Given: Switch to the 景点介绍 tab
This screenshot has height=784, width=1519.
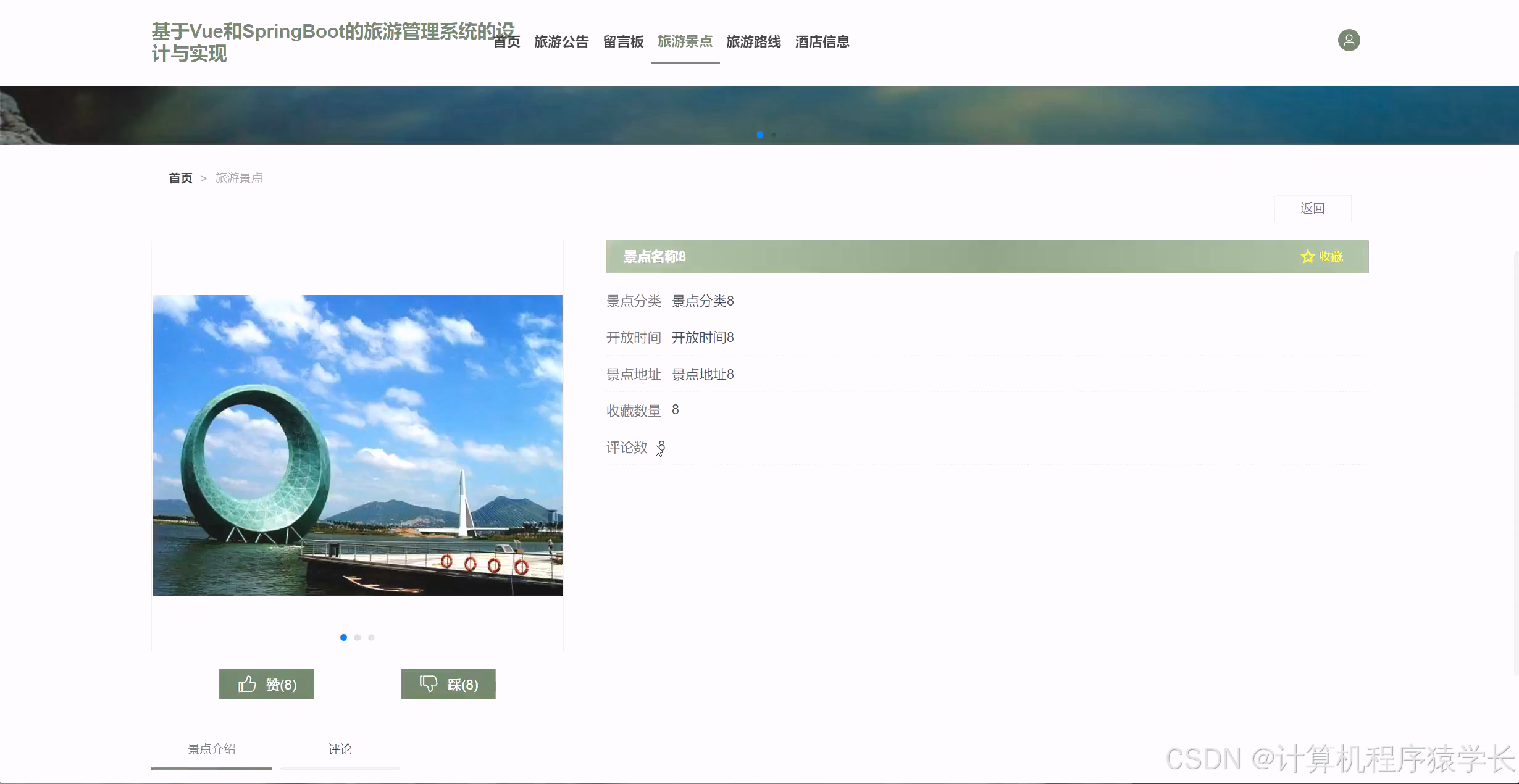Looking at the screenshot, I should pyautogui.click(x=211, y=749).
